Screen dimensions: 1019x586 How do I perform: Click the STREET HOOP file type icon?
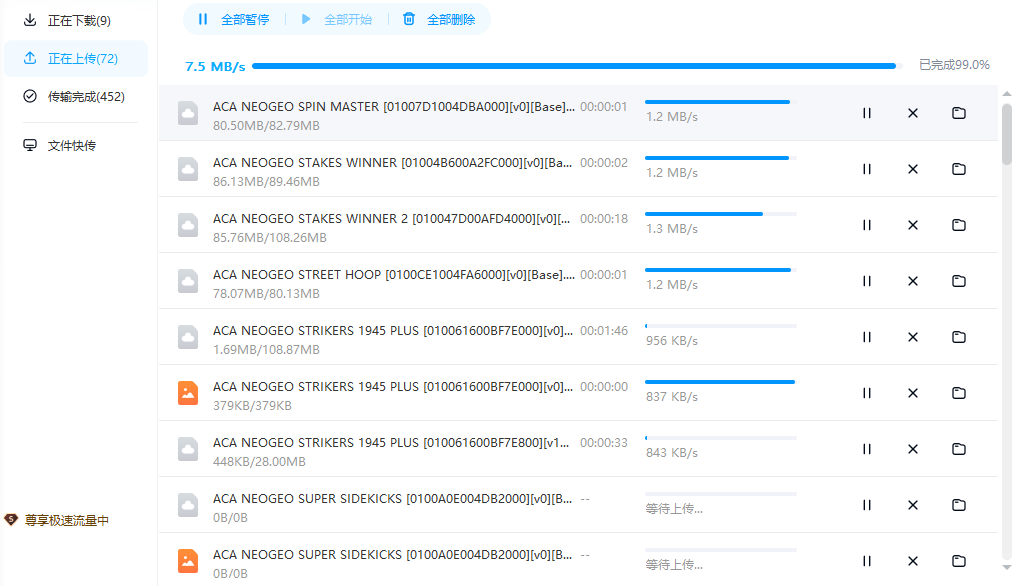(188, 281)
